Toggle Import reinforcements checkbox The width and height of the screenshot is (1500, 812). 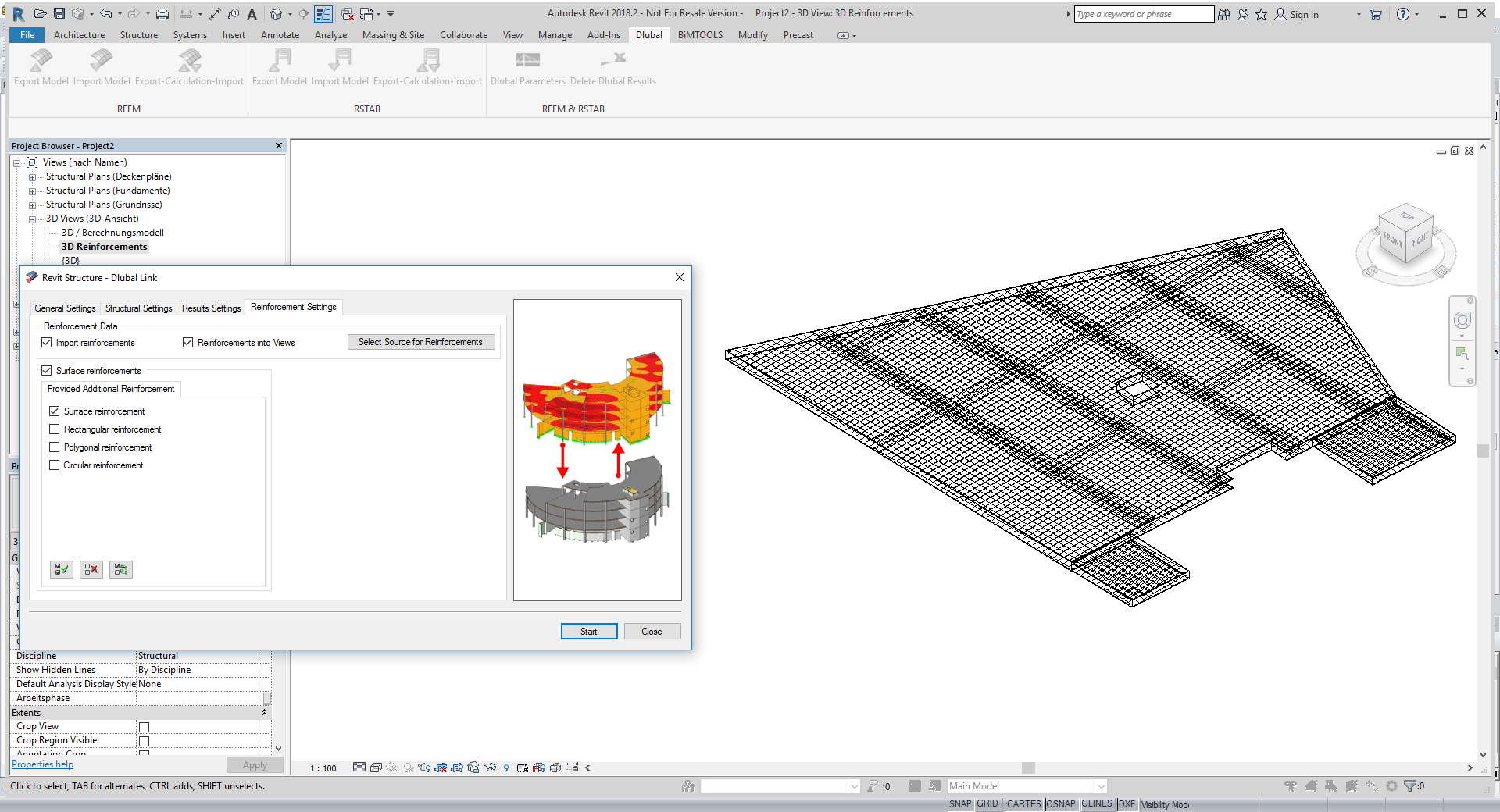click(x=47, y=343)
